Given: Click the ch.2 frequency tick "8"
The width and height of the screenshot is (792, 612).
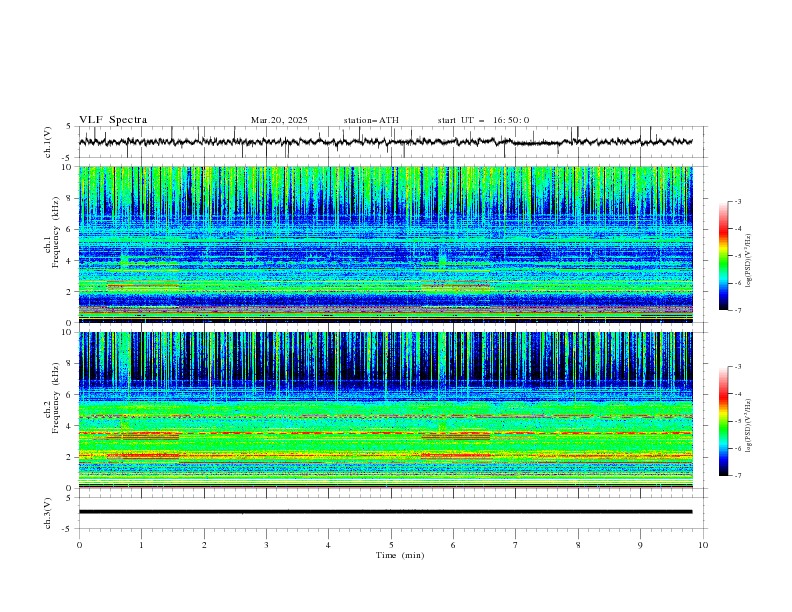Looking at the screenshot, I should pyautogui.click(x=70, y=364).
